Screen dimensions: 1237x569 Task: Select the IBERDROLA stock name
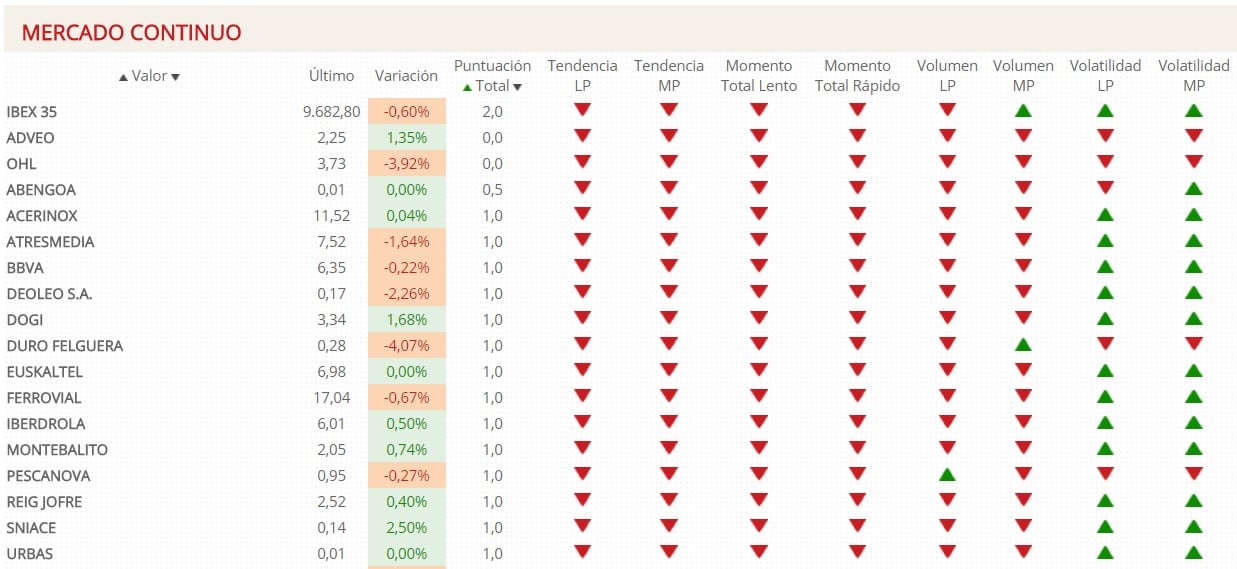click(x=46, y=424)
